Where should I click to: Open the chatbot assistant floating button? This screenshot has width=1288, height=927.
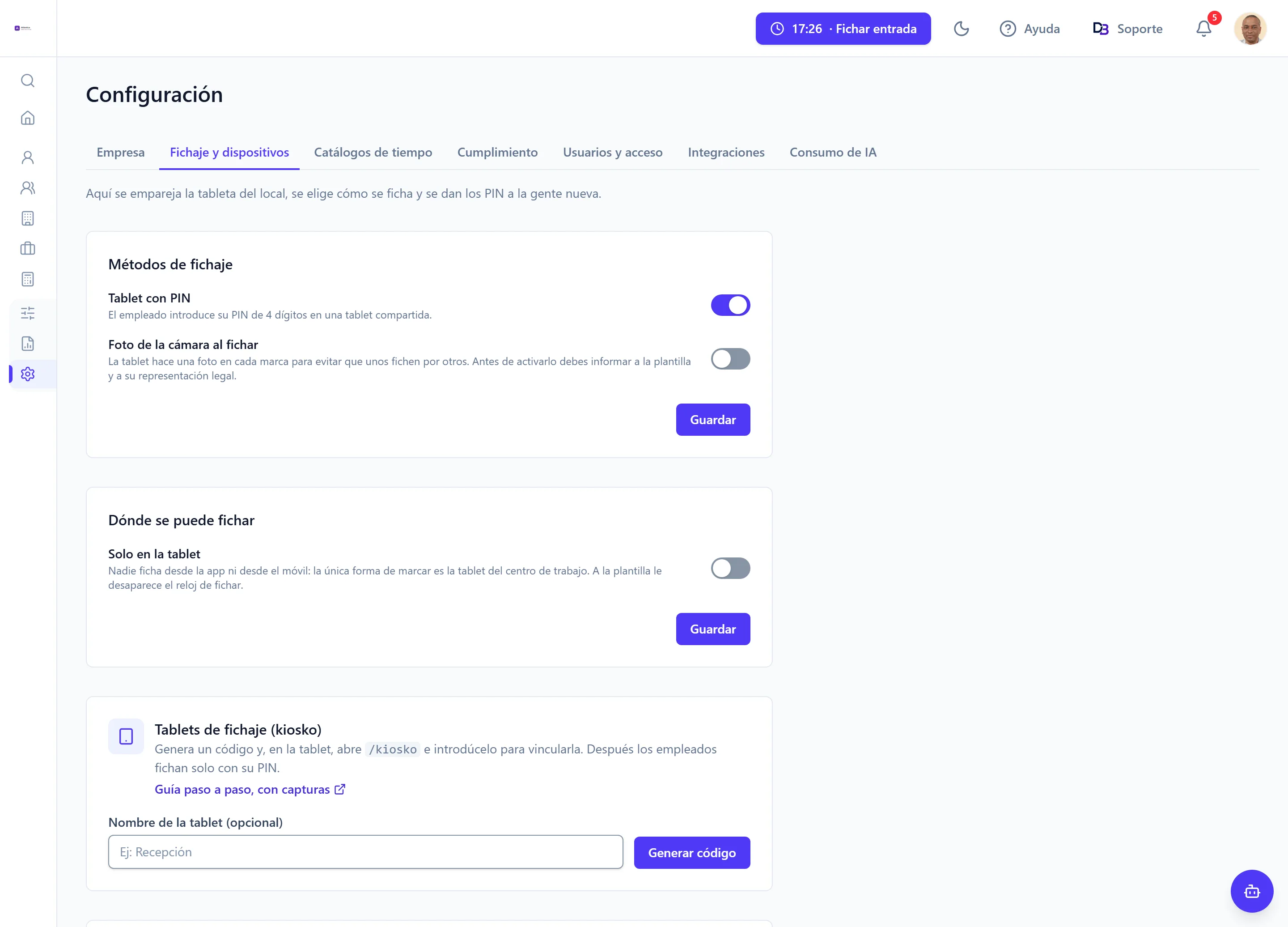(1252, 891)
